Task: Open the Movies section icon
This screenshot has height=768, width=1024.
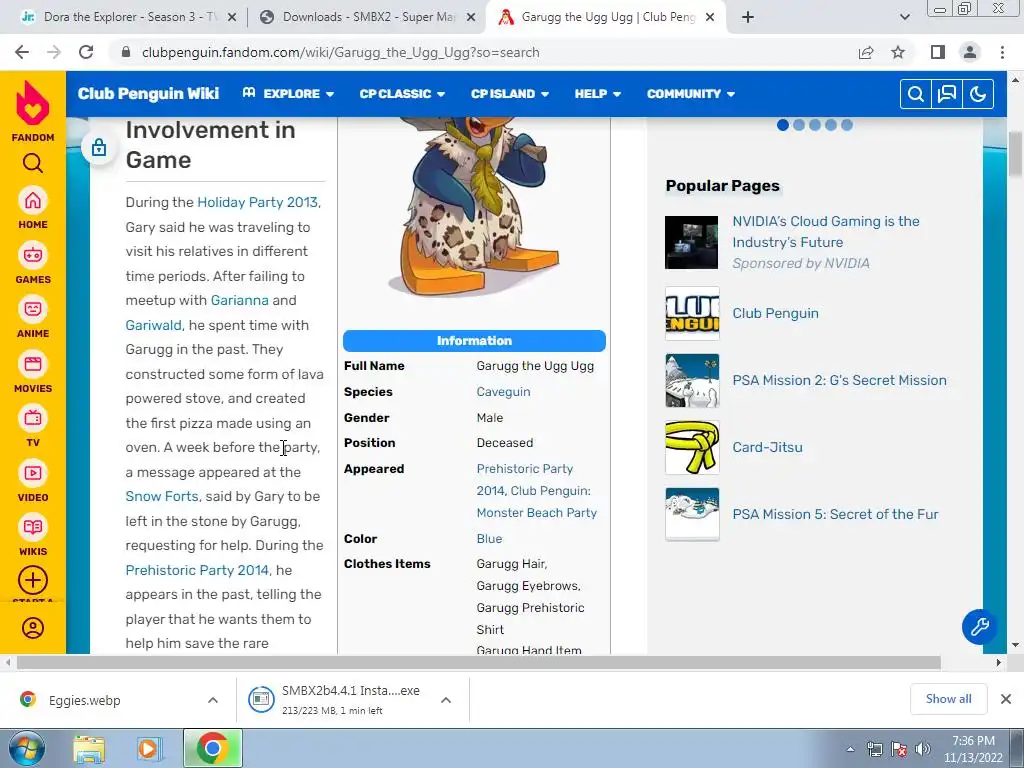Action: [33, 364]
